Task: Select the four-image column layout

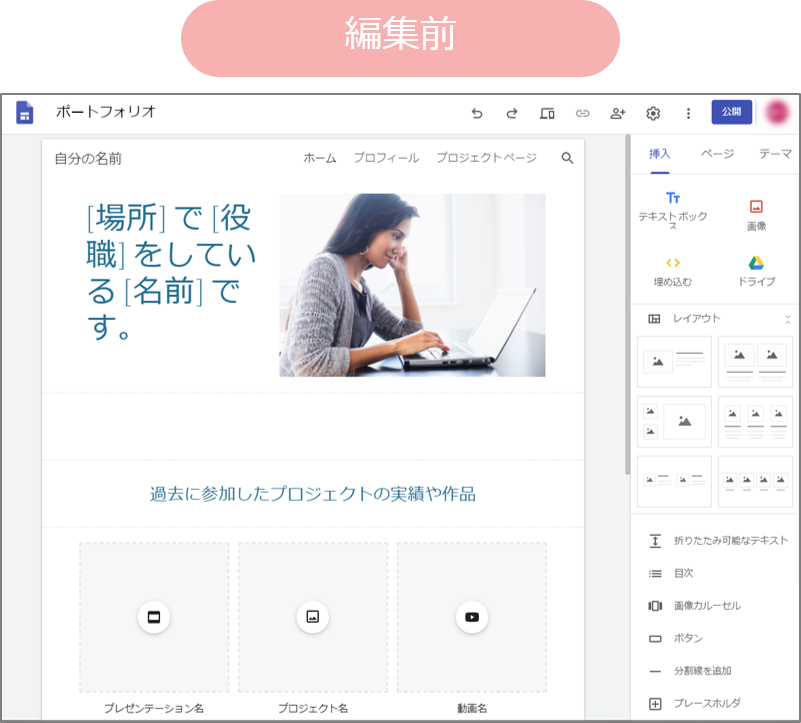Action: (x=755, y=481)
